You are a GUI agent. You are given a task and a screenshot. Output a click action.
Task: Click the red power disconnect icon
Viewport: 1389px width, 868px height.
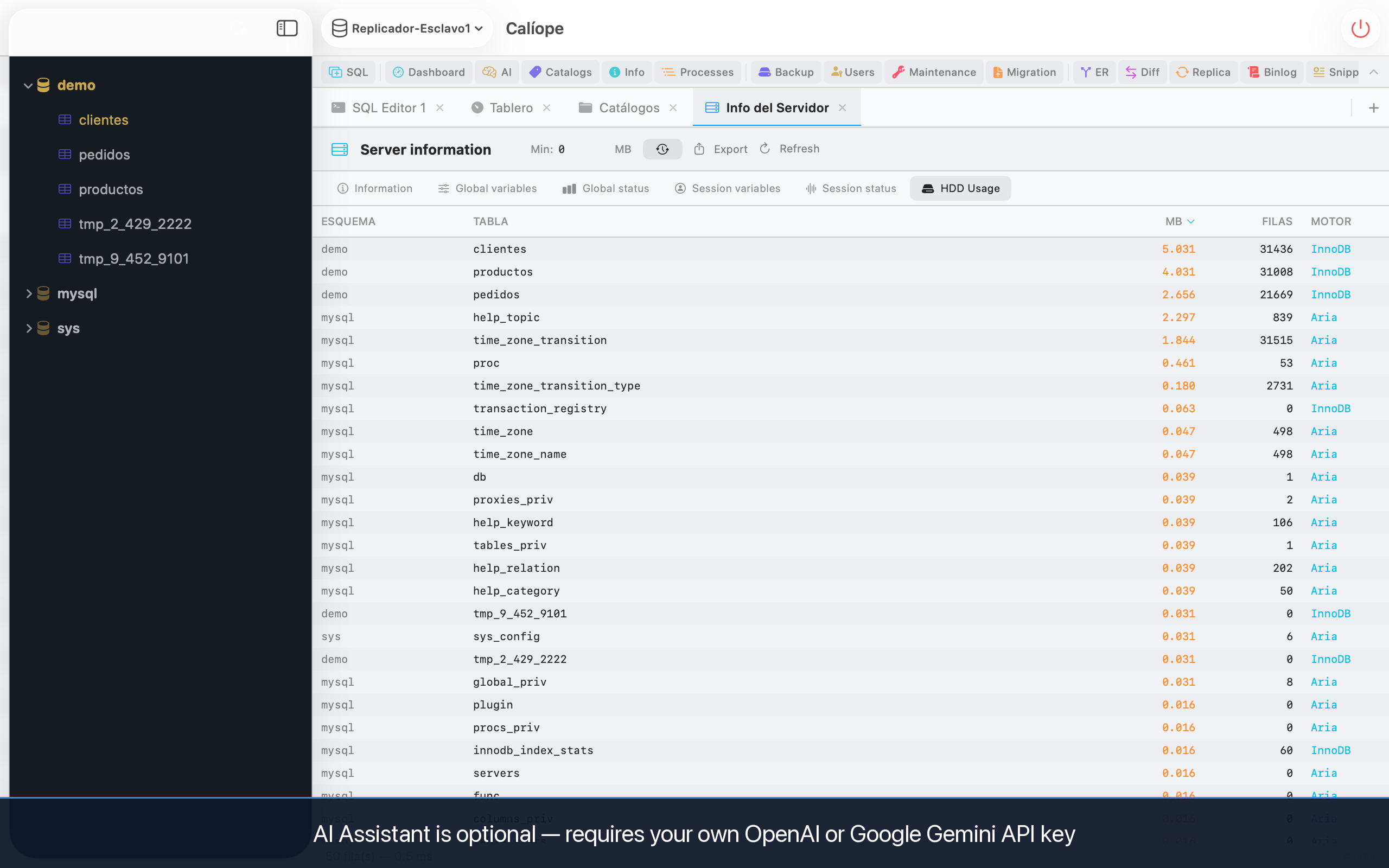[x=1360, y=28]
